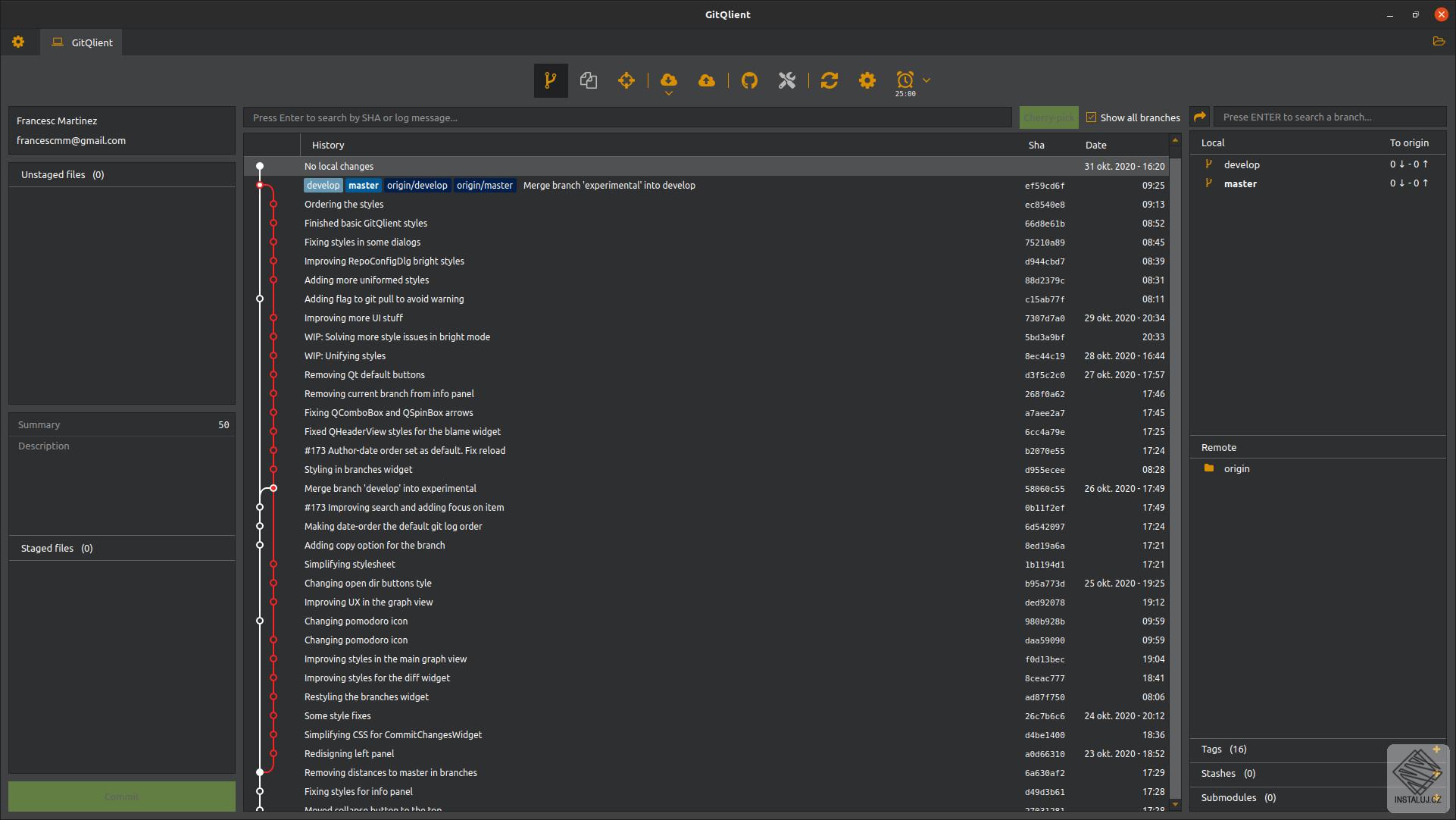Switch to the GitQlient tab
This screenshot has width=1456, height=820.
[x=82, y=42]
